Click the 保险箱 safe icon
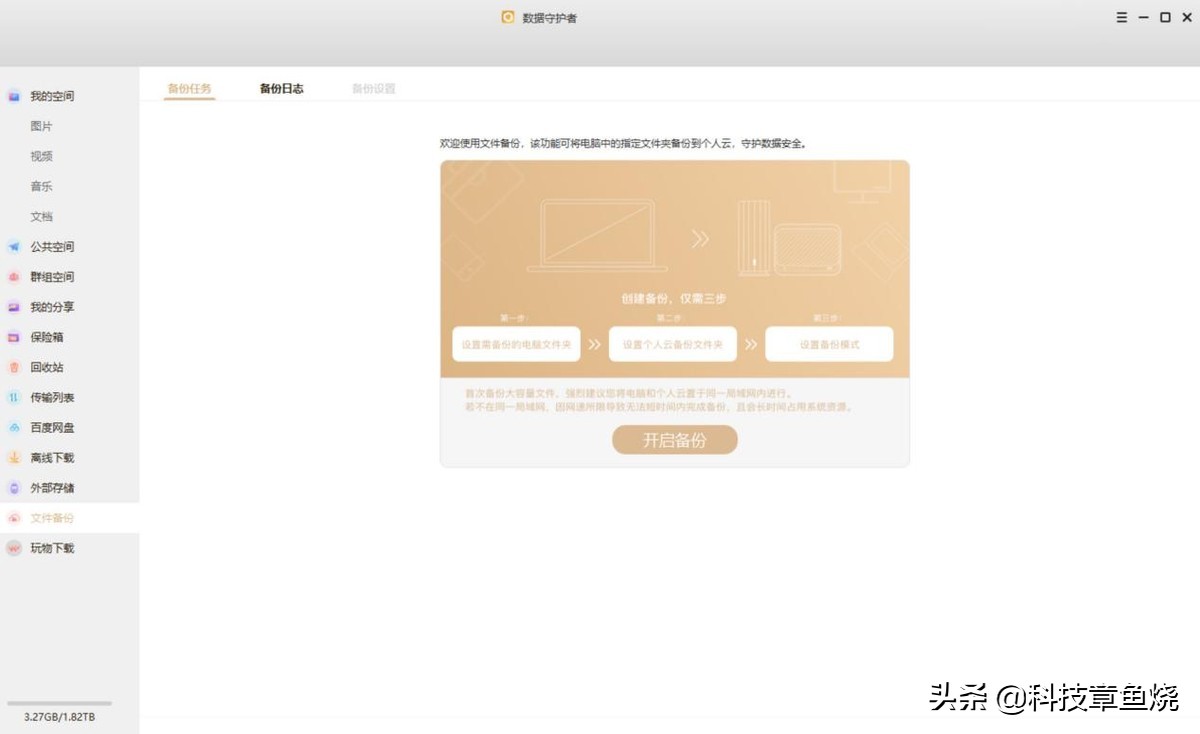The image size is (1200, 734). pyautogui.click(x=14, y=337)
